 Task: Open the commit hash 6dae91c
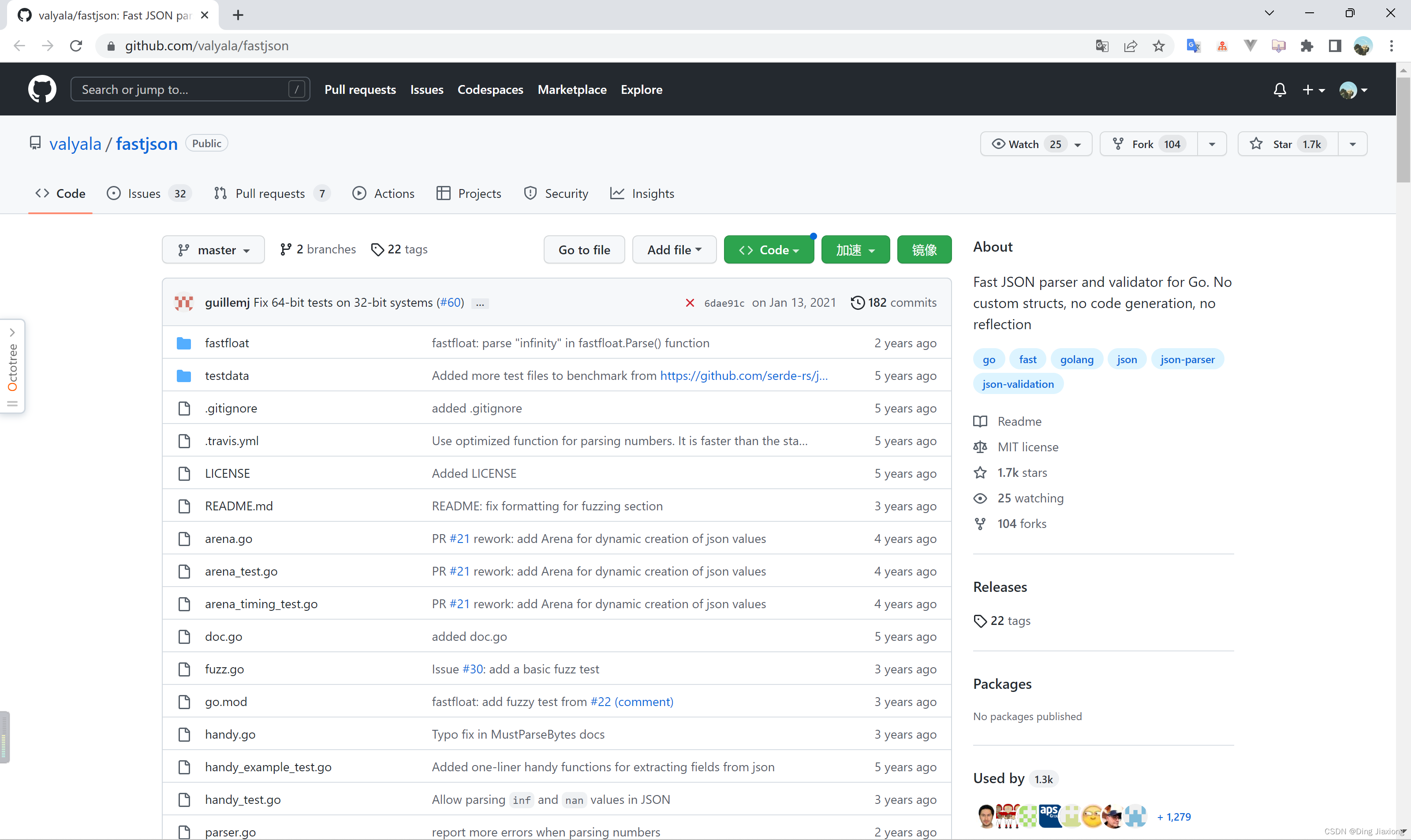[x=724, y=303]
